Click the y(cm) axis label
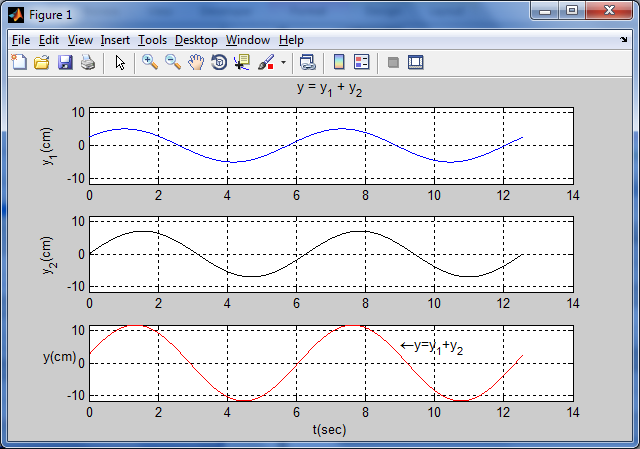 [x=60, y=357]
